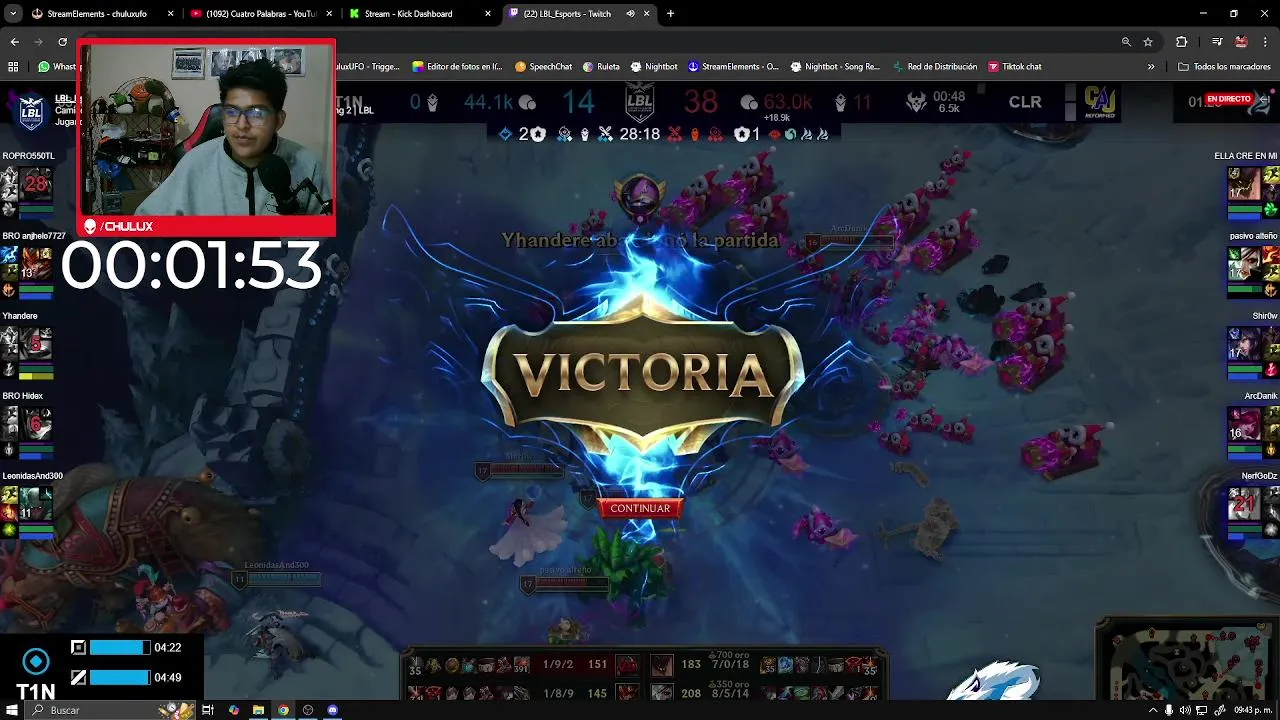Open Task View in taskbar

[x=208, y=710]
